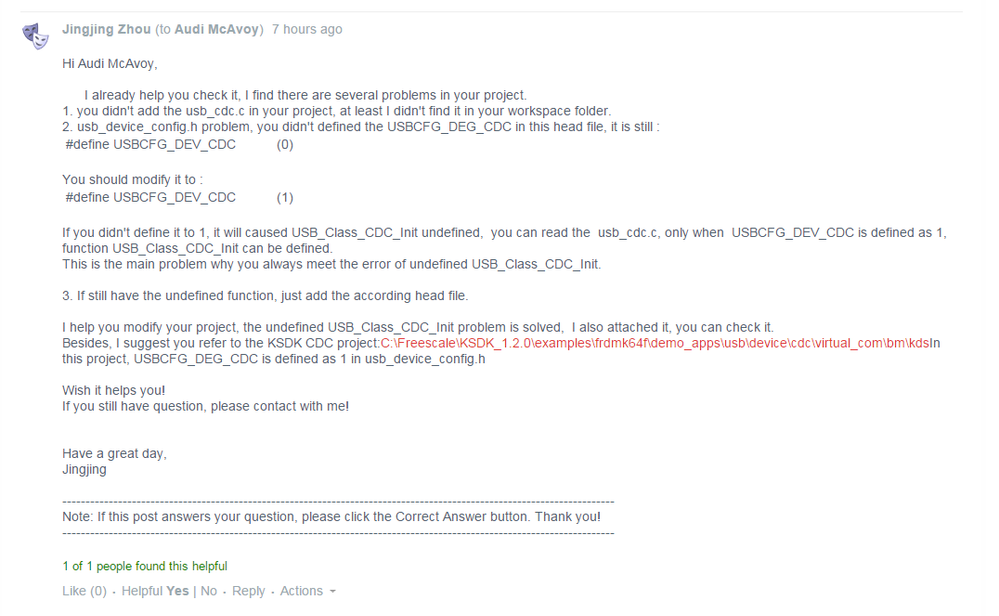Mark post not helpful with No
The image size is (999, 616).
(x=209, y=591)
